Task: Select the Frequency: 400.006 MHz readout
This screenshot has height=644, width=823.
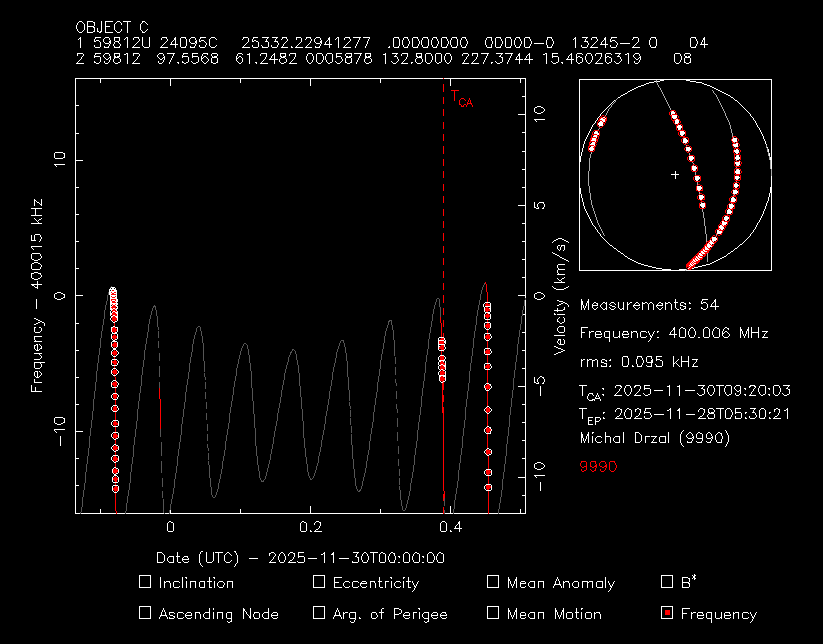Action: [673, 333]
